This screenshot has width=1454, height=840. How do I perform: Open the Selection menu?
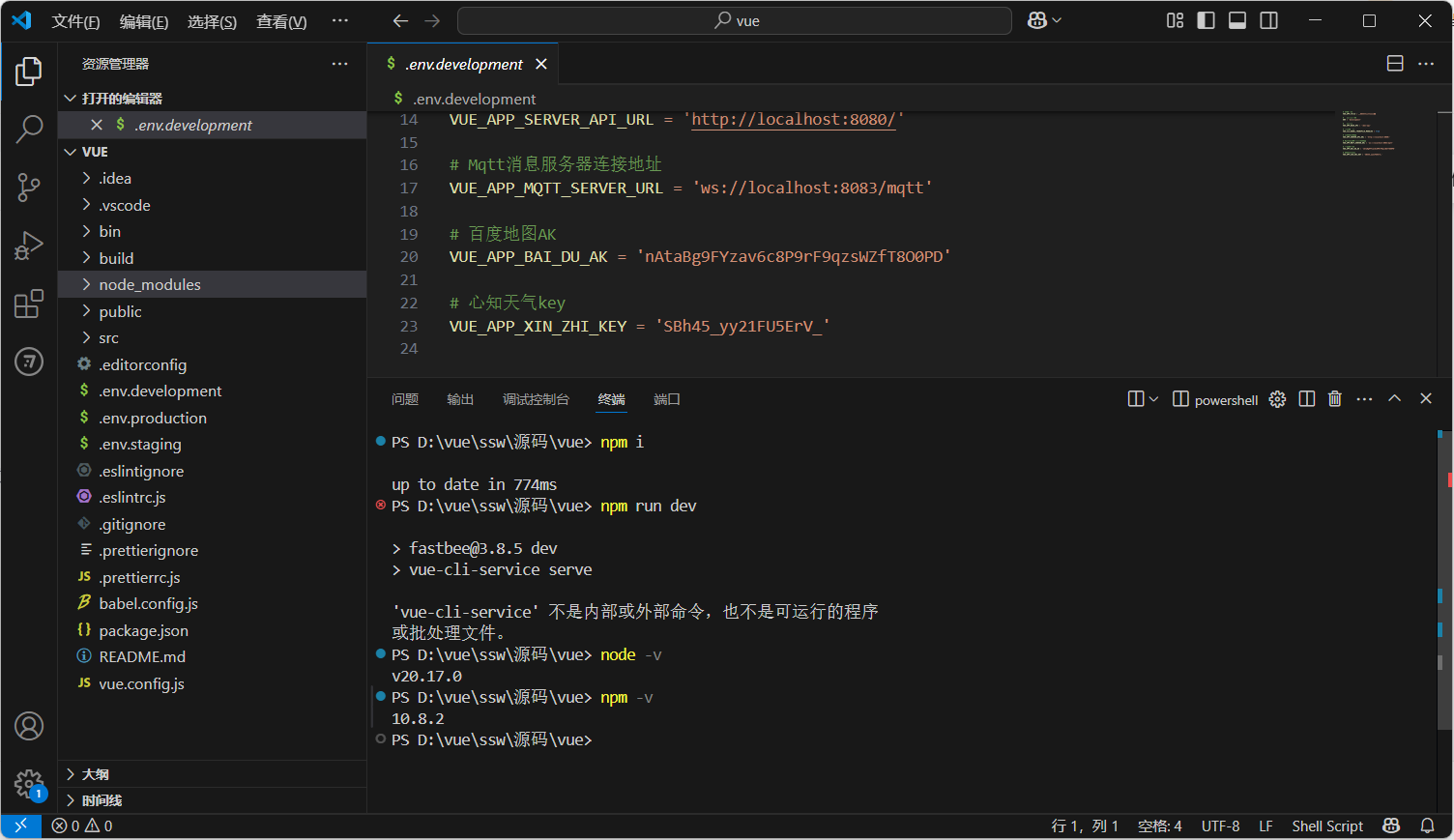212,21
